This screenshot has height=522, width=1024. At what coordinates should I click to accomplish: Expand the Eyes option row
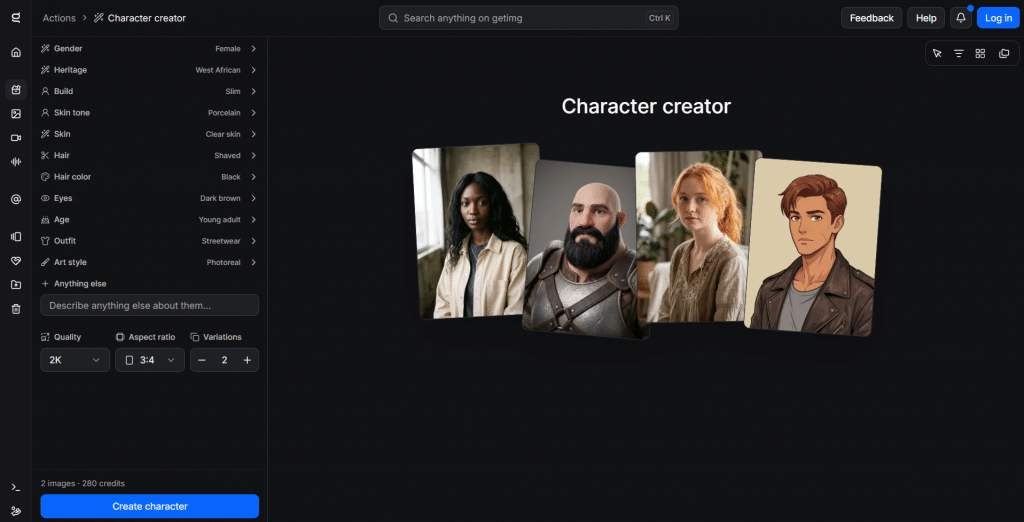click(150, 198)
